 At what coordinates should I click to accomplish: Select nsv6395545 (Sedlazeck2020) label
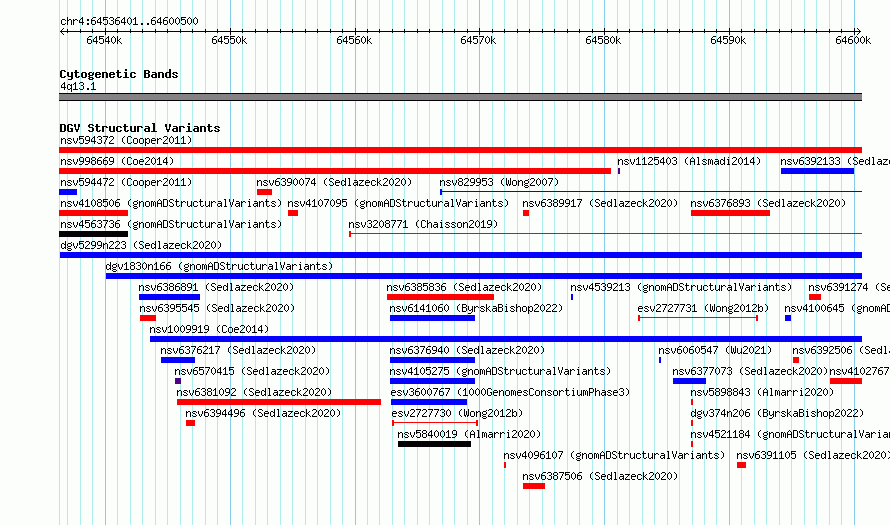pos(217,308)
